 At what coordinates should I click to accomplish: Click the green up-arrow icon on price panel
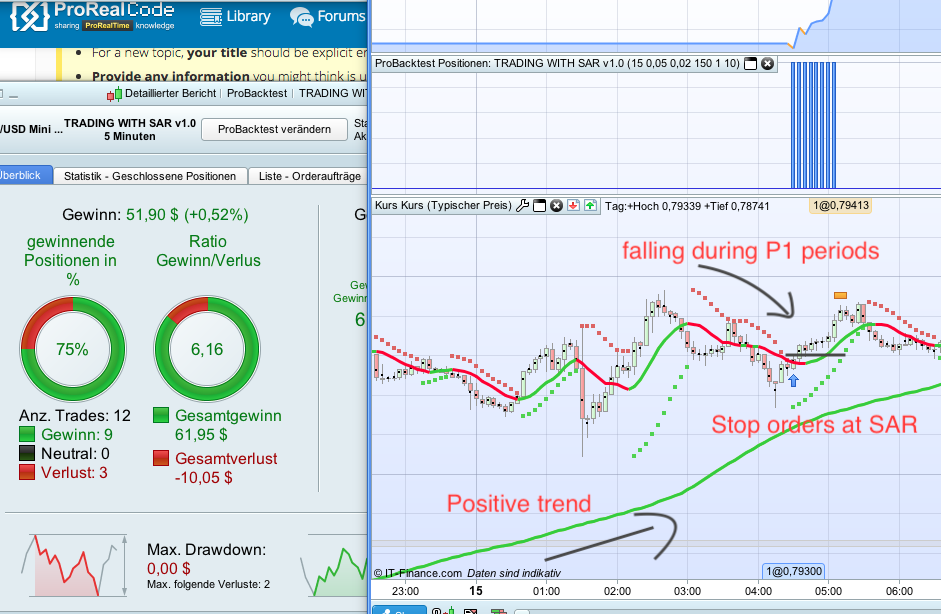(591, 206)
